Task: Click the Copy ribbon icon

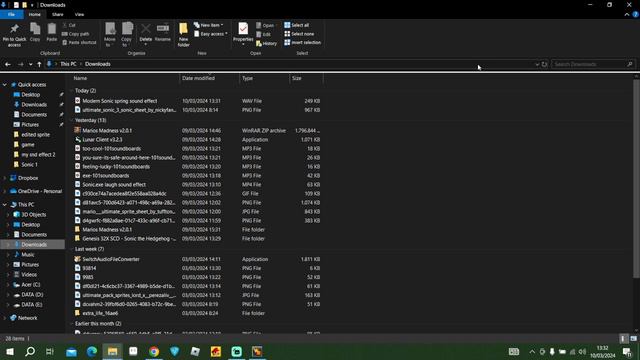Action: click(x=35, y=32)
